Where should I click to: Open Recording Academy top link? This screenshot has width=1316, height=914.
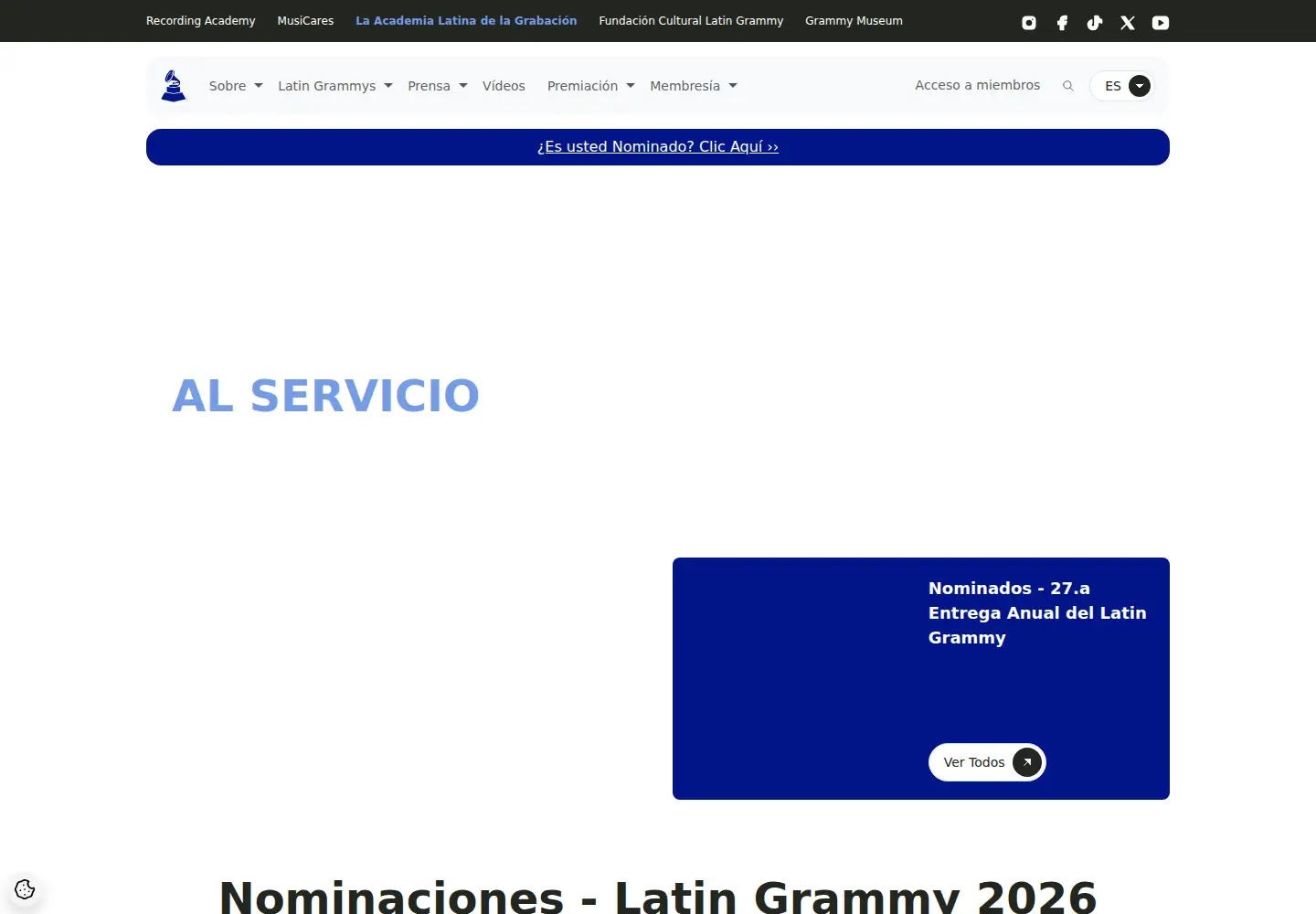[201, 20]
